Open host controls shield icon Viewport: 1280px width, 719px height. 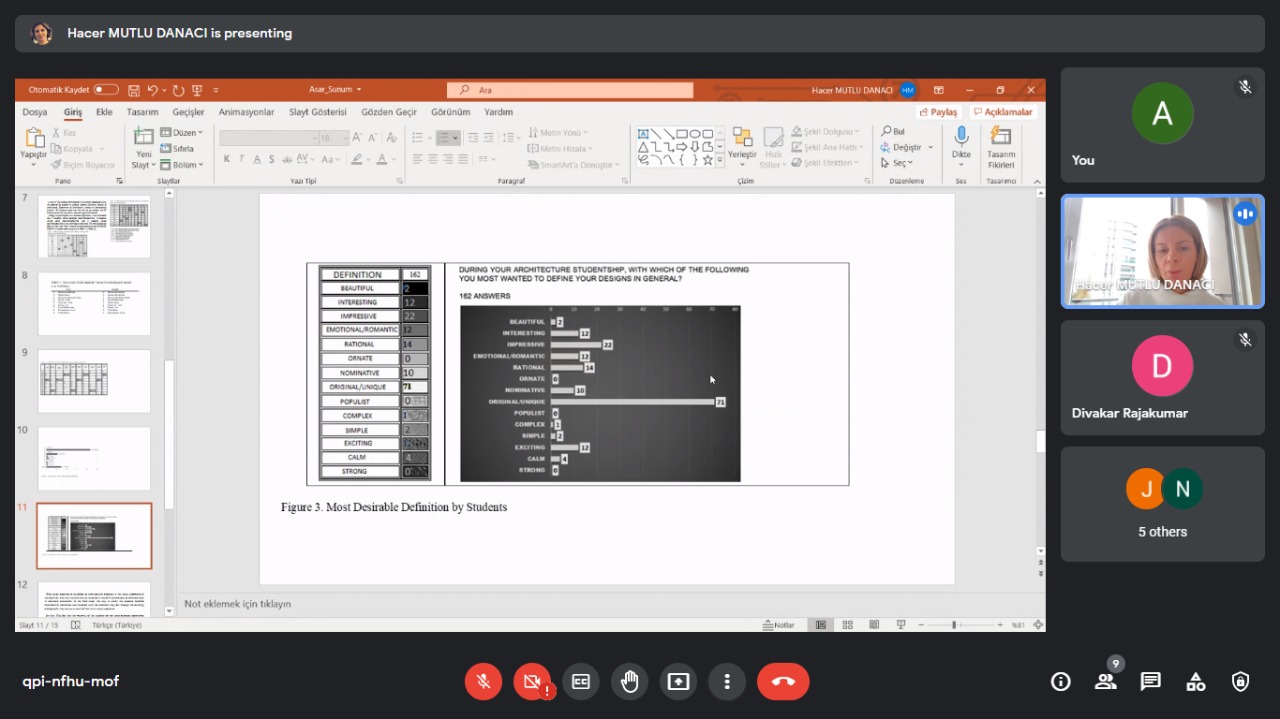(x=1241, y=681)
